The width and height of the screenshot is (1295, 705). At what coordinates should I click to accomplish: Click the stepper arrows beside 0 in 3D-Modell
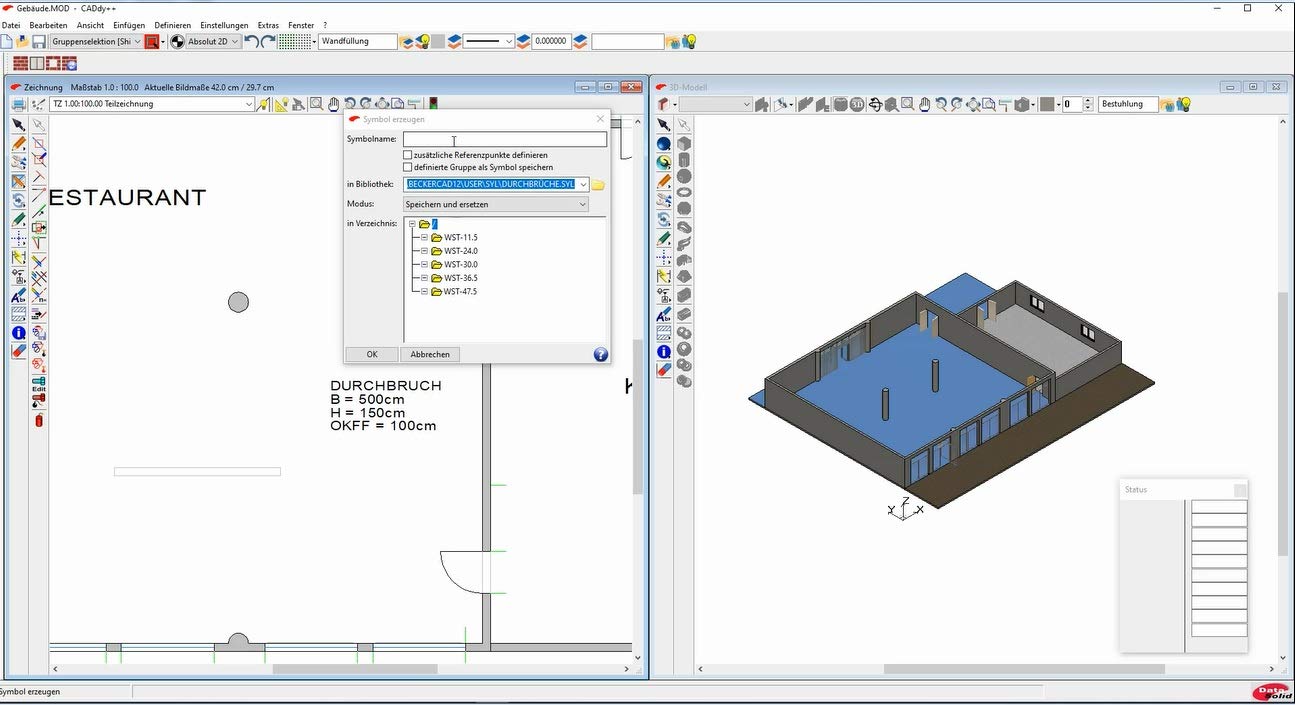pyautogui.click(x=1088, y=104)
